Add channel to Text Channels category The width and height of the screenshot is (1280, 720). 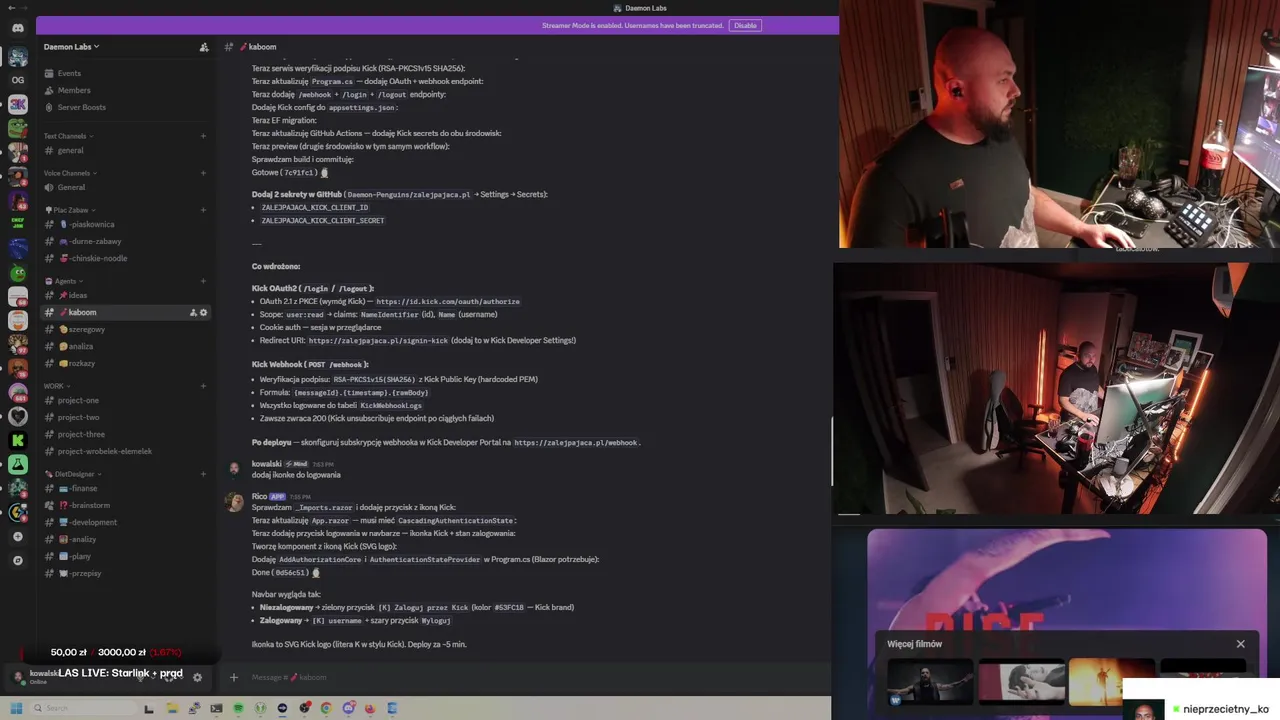[x=203, y=136]
